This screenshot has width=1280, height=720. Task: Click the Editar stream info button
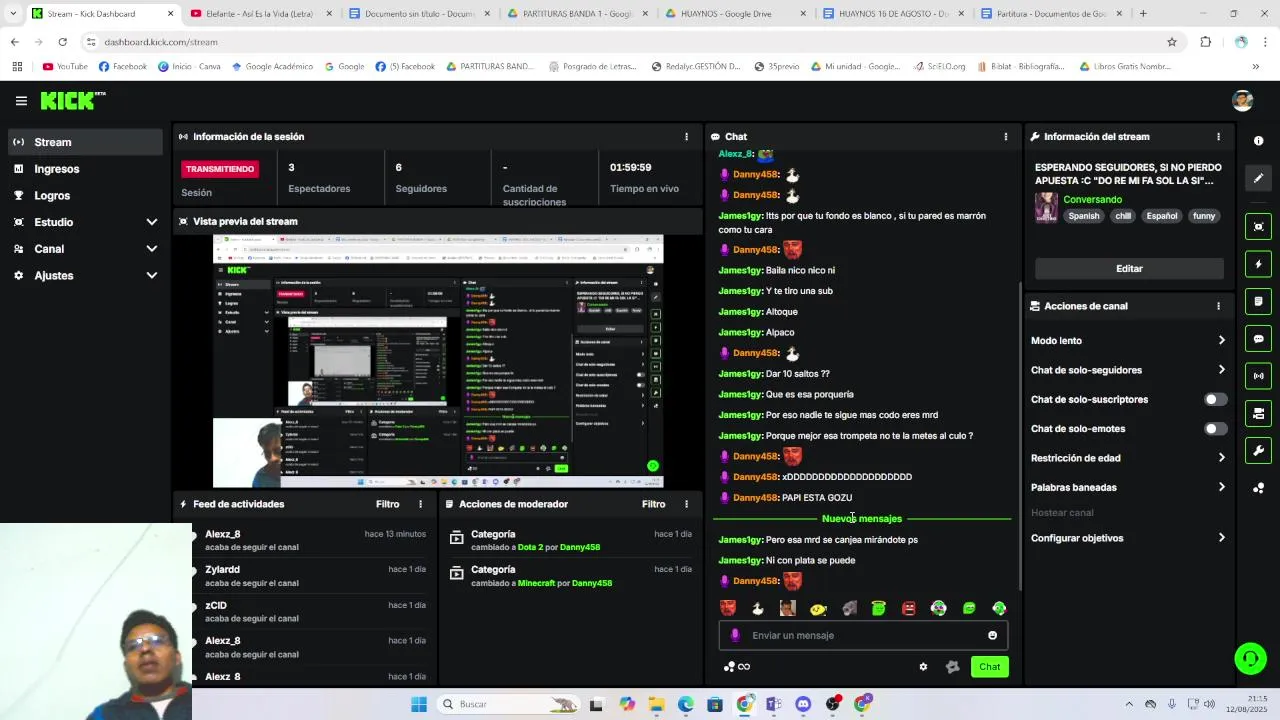(x=1129, y=268)
